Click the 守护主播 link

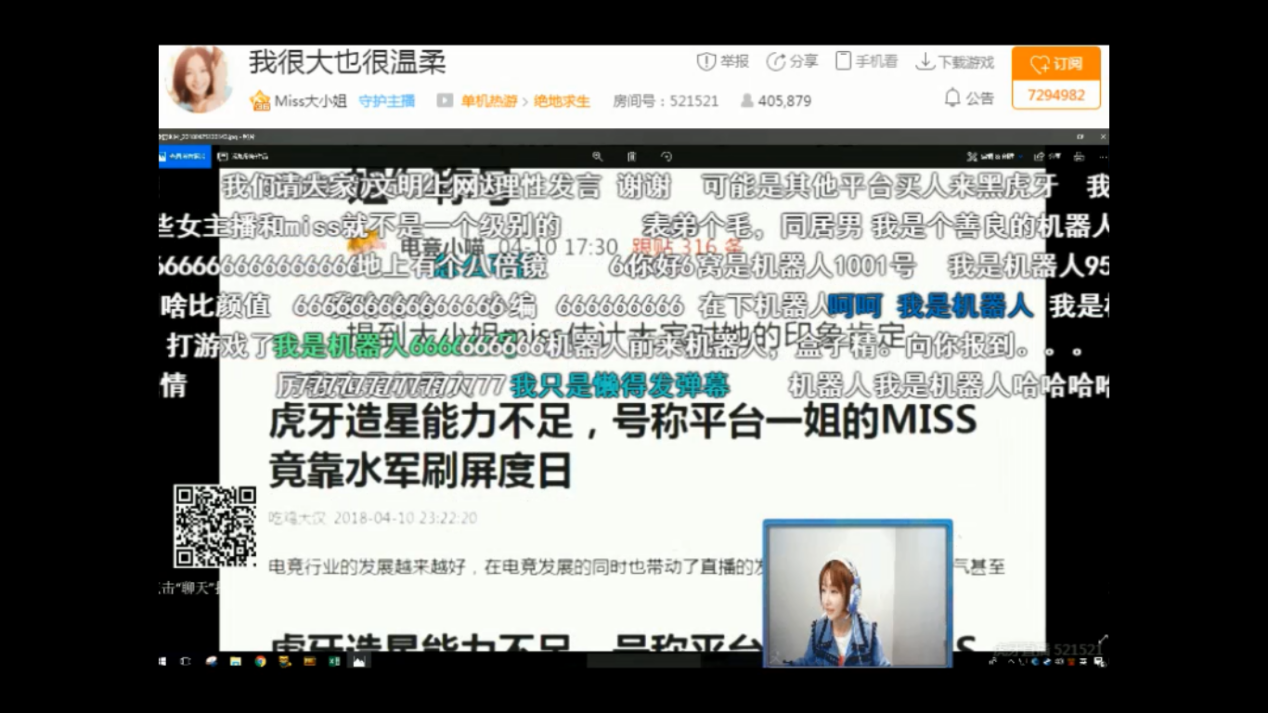click(387, 101)
